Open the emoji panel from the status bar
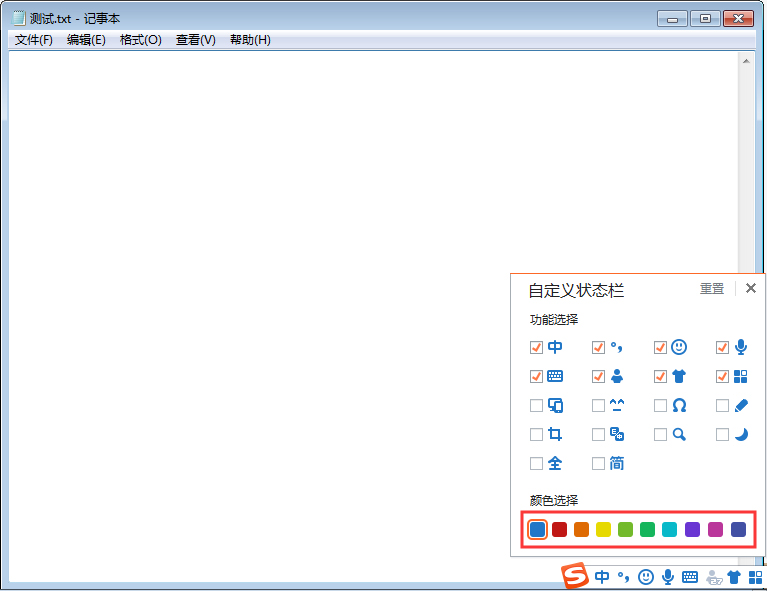Viewport: 767px width, 591px height. 646,577
